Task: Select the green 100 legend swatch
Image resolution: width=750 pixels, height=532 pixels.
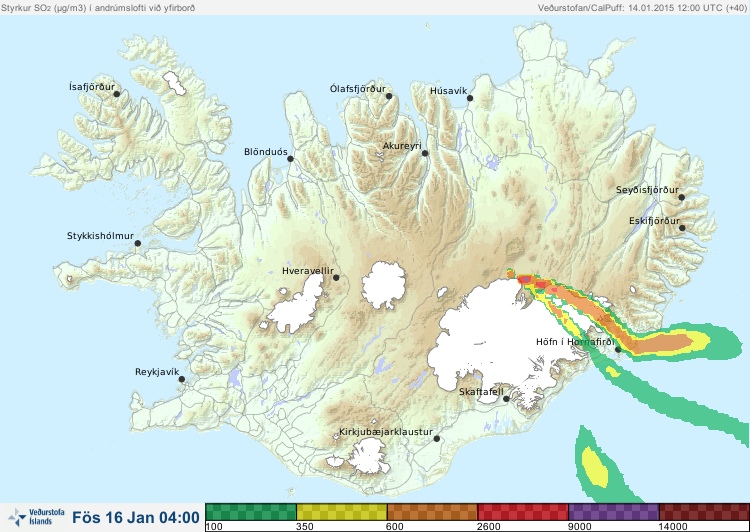Action: [x=251, y=512]
